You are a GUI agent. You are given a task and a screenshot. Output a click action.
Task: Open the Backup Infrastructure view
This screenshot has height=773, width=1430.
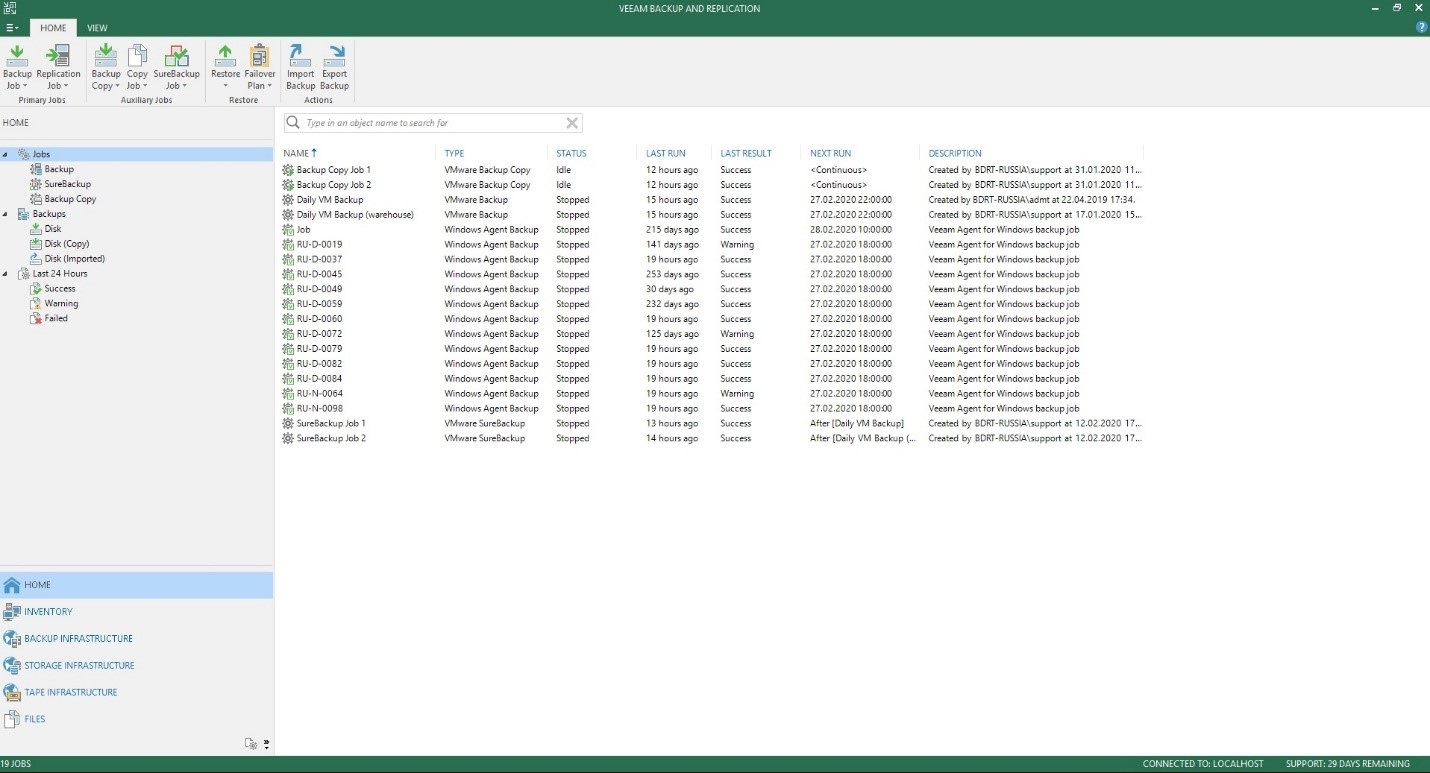pyautogui.click(x=78, y=638)
